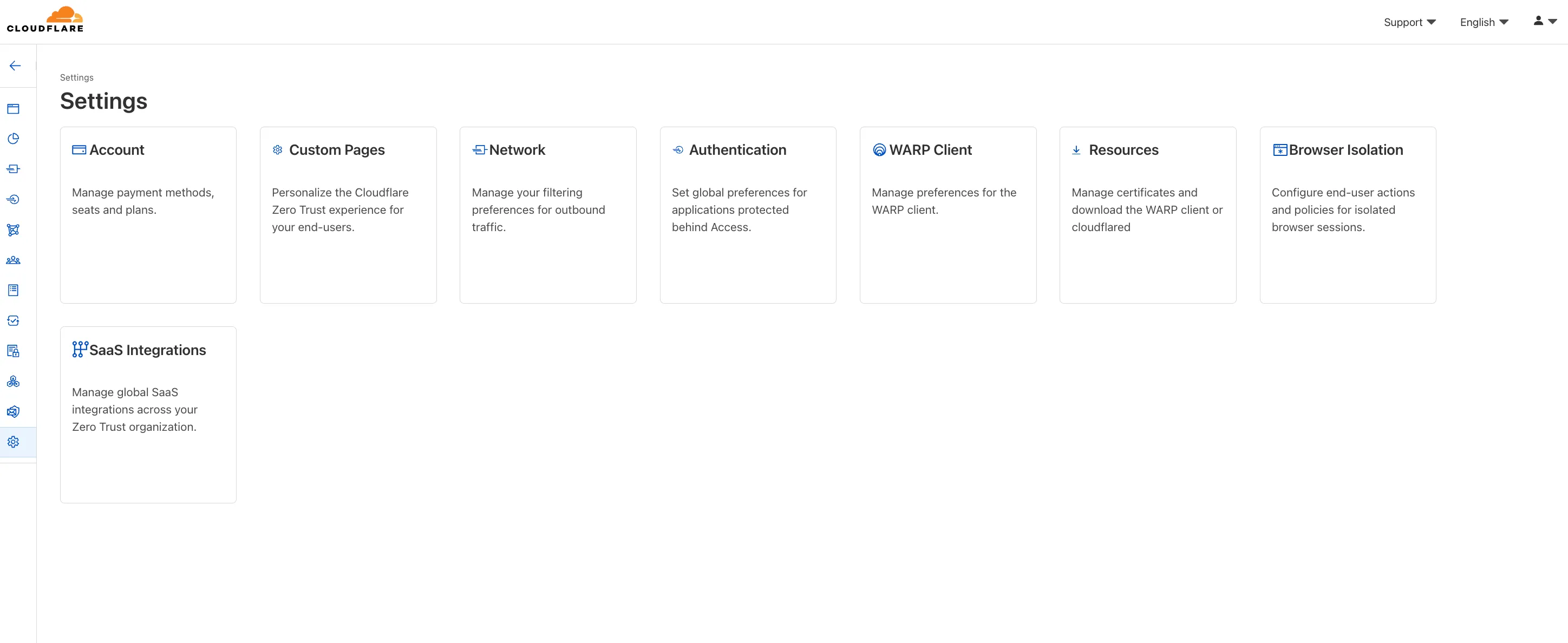The image size is (1568, 643).
Task: Click the Resources download arrow icon
Action: pyautogui.click(x=1076, y=149)
